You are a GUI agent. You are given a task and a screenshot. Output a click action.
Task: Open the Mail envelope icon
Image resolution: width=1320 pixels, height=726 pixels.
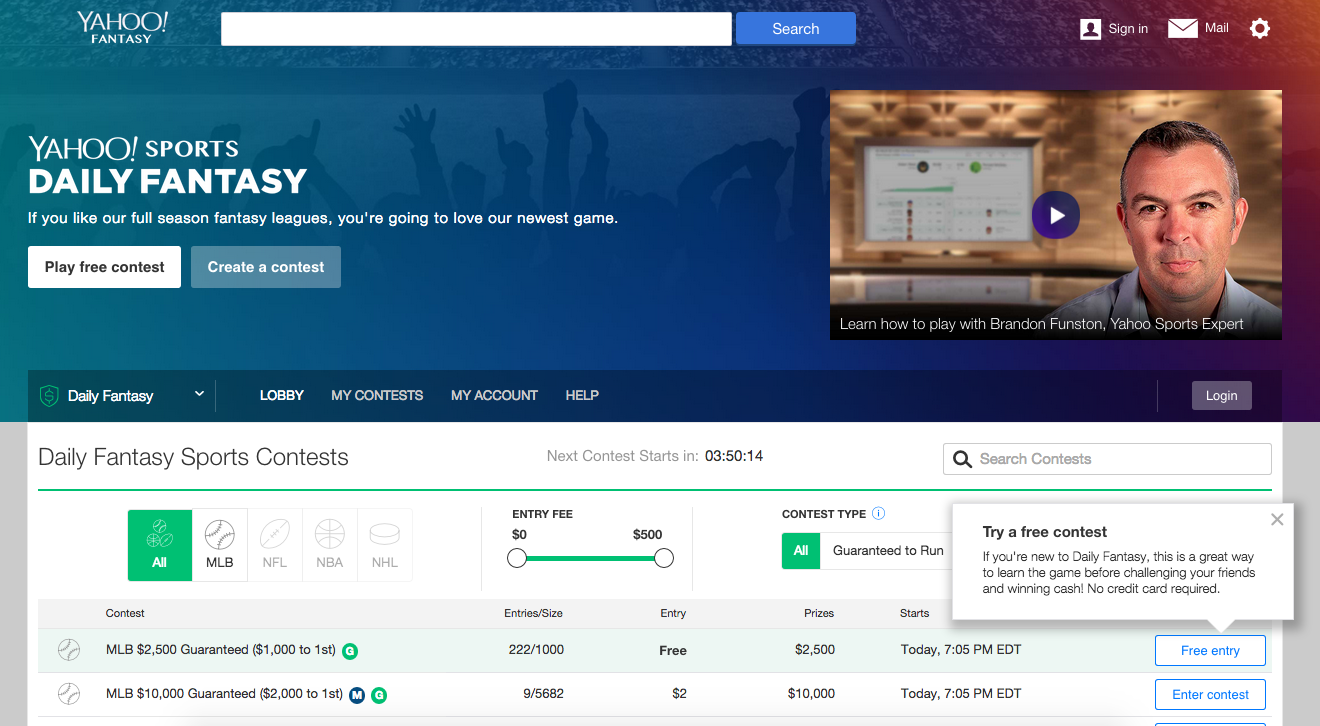coord(1183,28)
